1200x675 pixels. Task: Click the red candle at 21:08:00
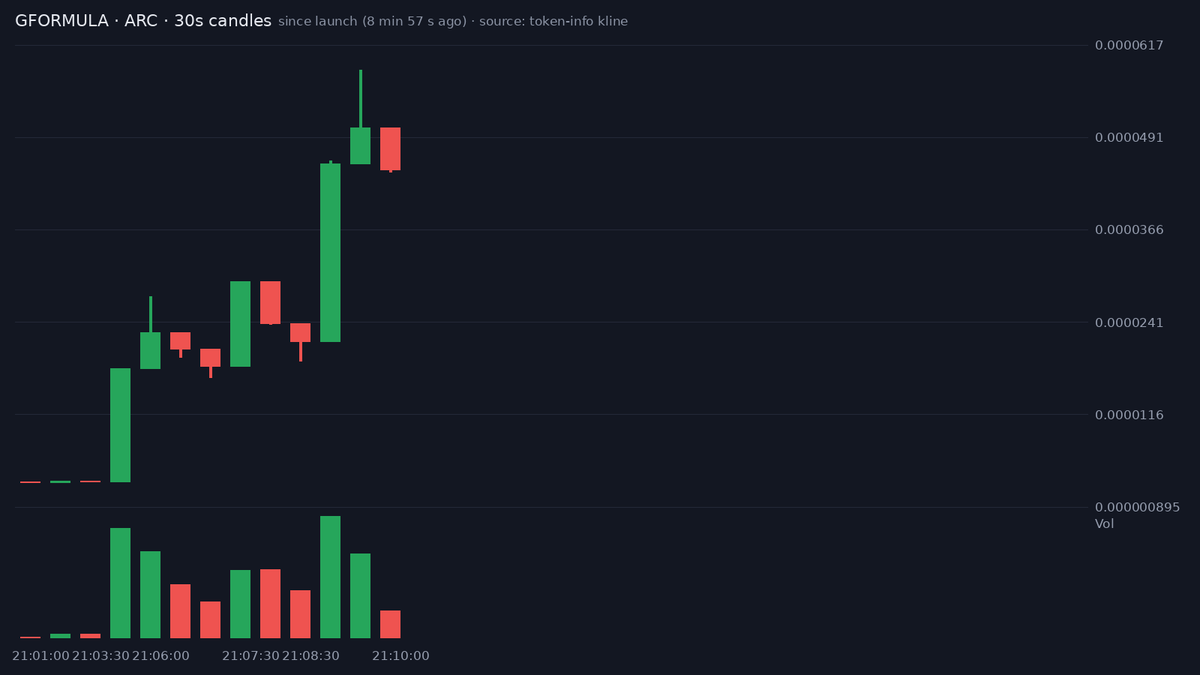coord(270,302)
